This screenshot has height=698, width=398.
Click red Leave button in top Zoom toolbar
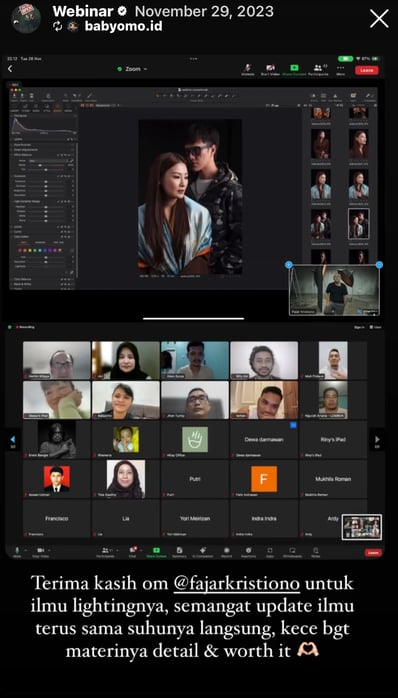click(367, 70)
